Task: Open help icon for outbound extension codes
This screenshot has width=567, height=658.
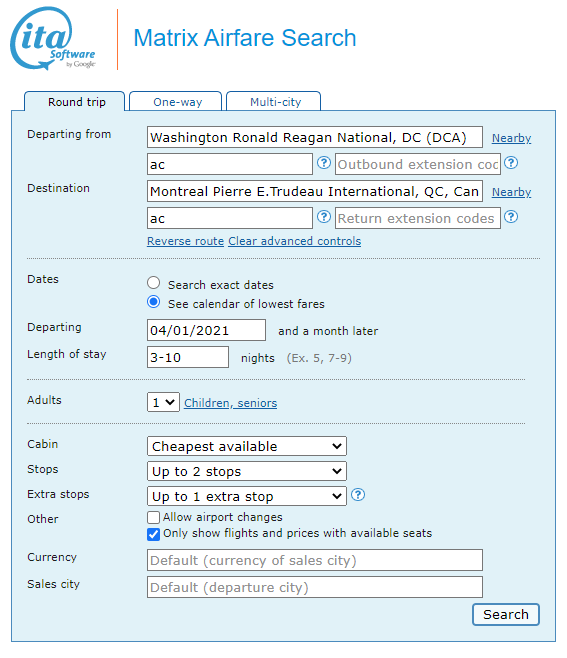Action: [x=511, y=163]
